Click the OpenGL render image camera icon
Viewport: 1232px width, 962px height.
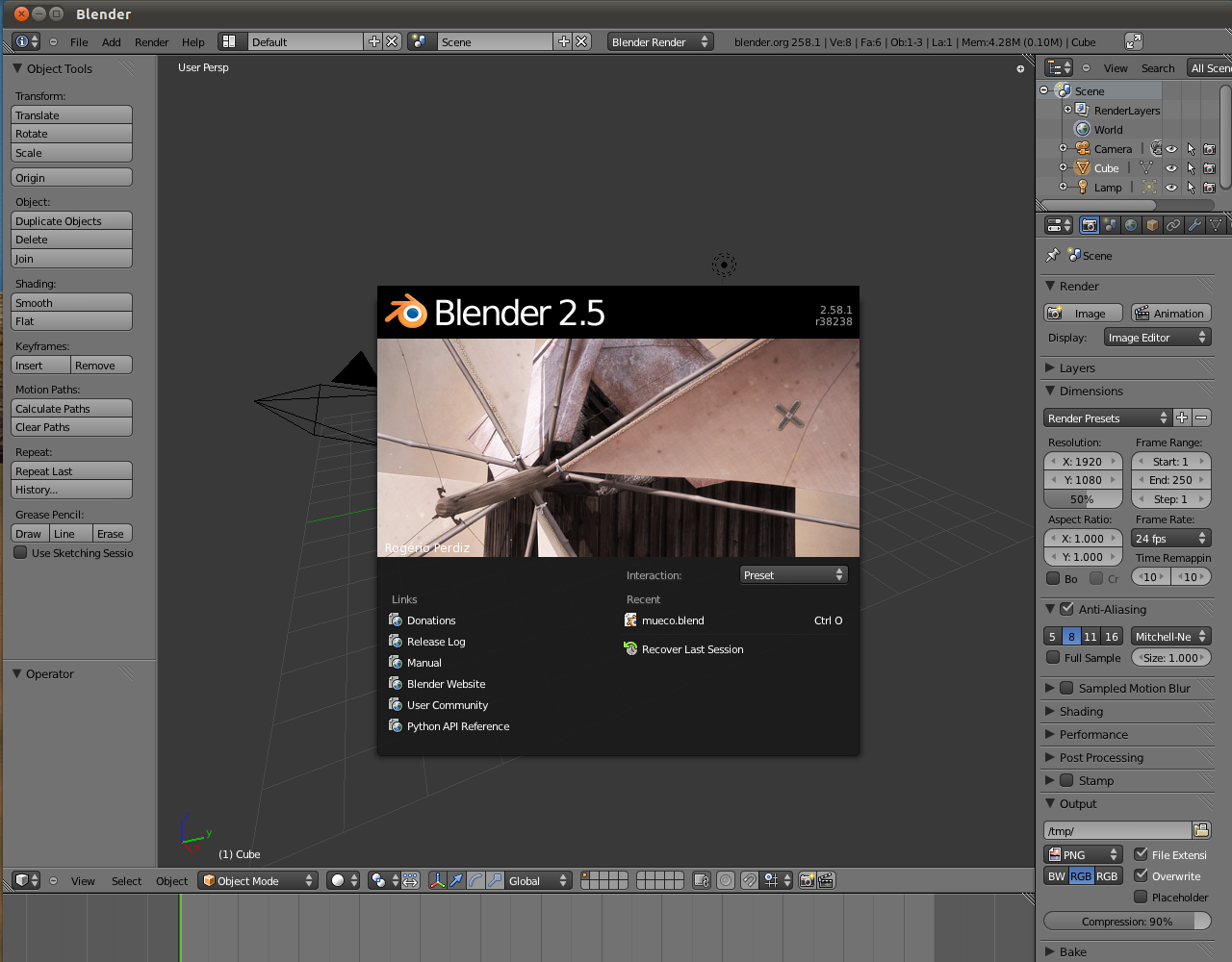[808, 880]
